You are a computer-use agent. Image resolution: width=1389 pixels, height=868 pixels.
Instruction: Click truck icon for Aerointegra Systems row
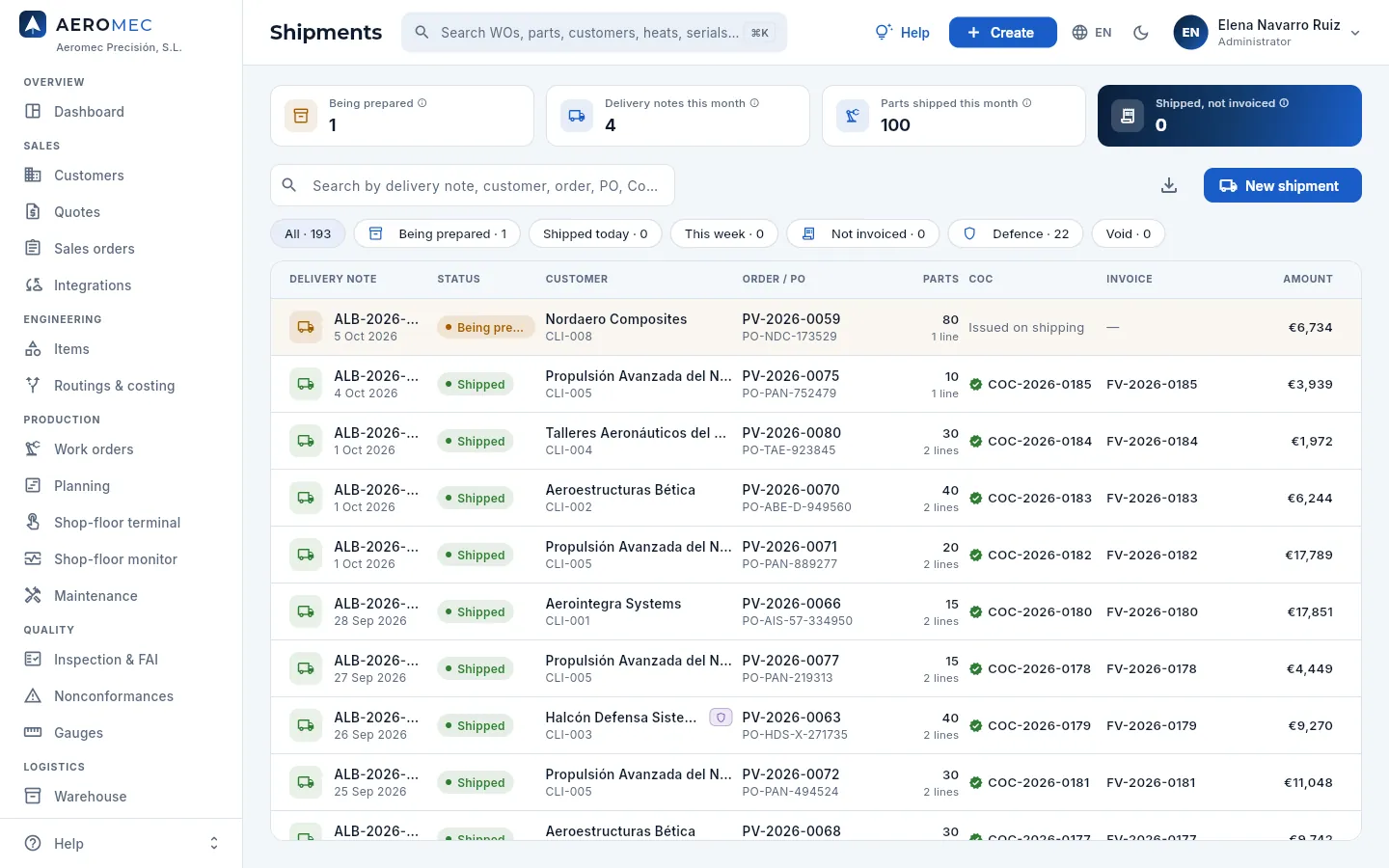click(306, 611)
